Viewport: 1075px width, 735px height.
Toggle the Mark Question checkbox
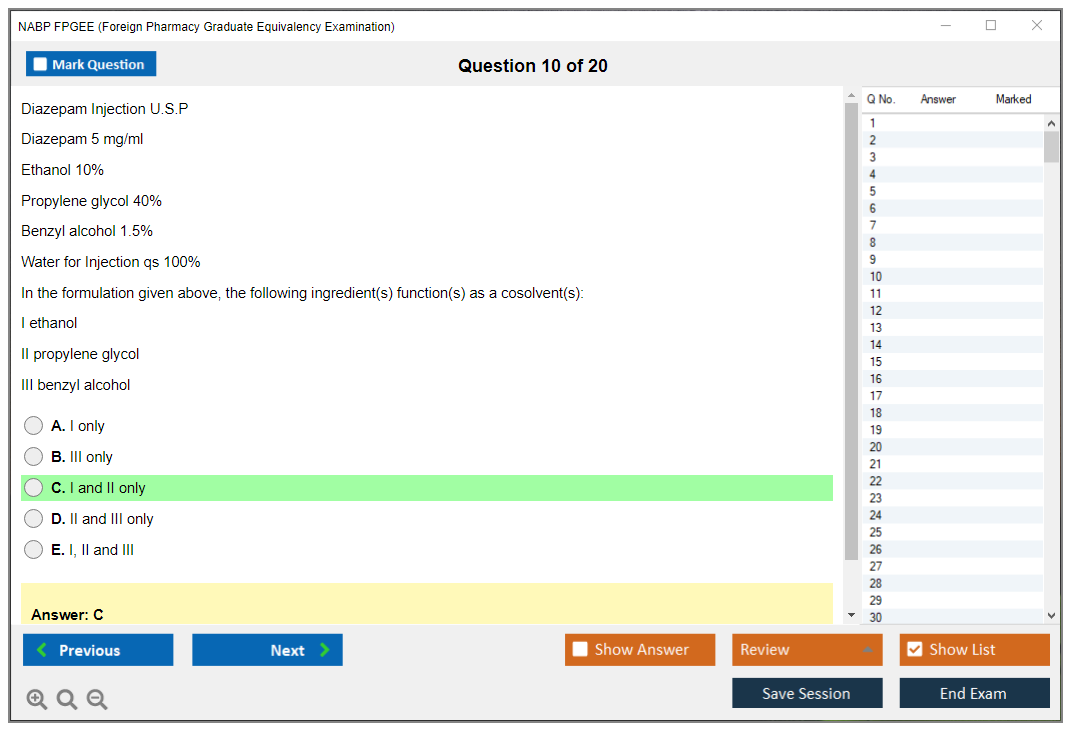click(x=41, y=65)
